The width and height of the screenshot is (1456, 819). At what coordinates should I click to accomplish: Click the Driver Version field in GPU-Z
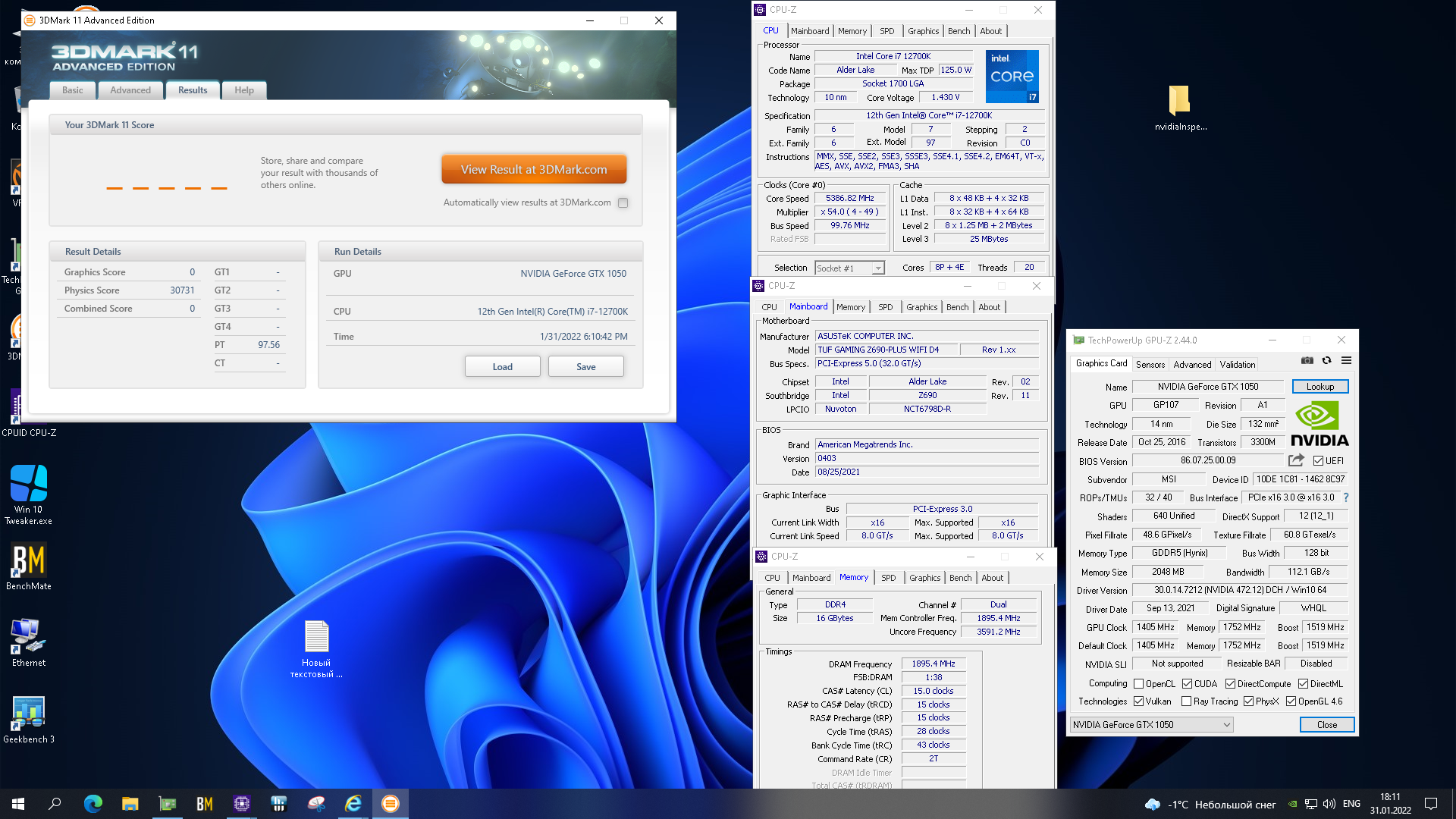(x=1240, y=590)
